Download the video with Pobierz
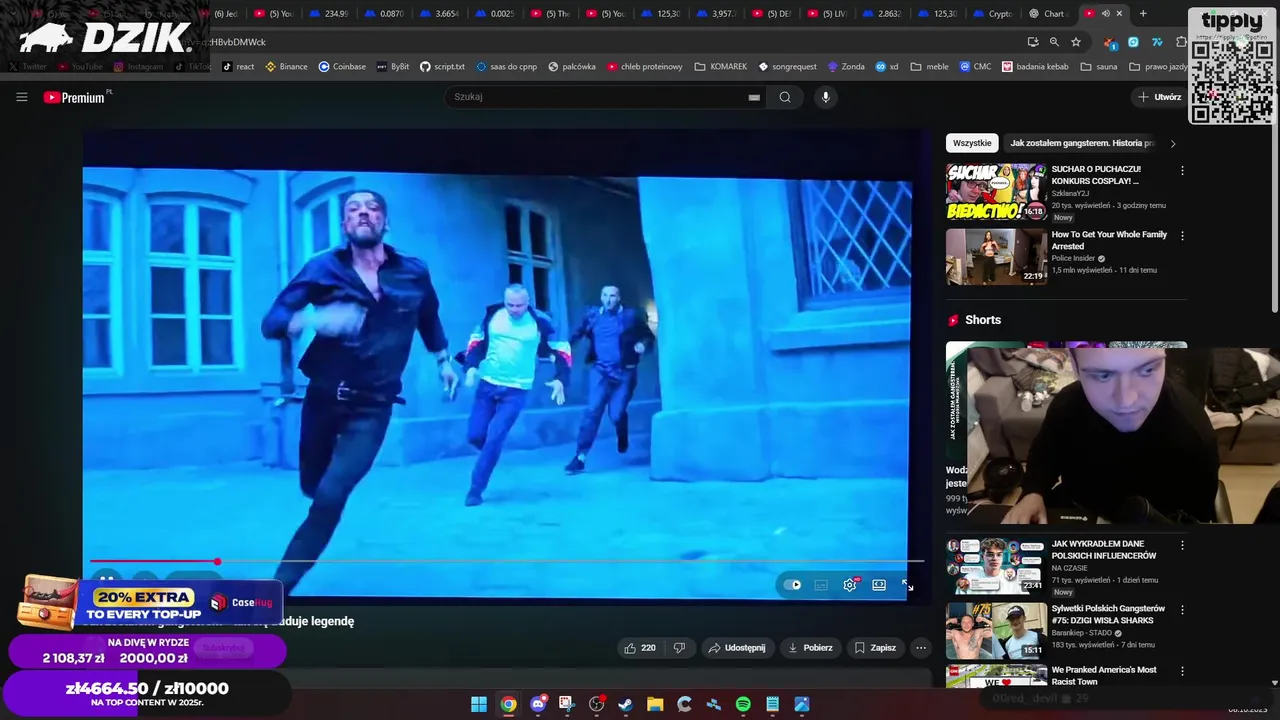 pos(810,648)
